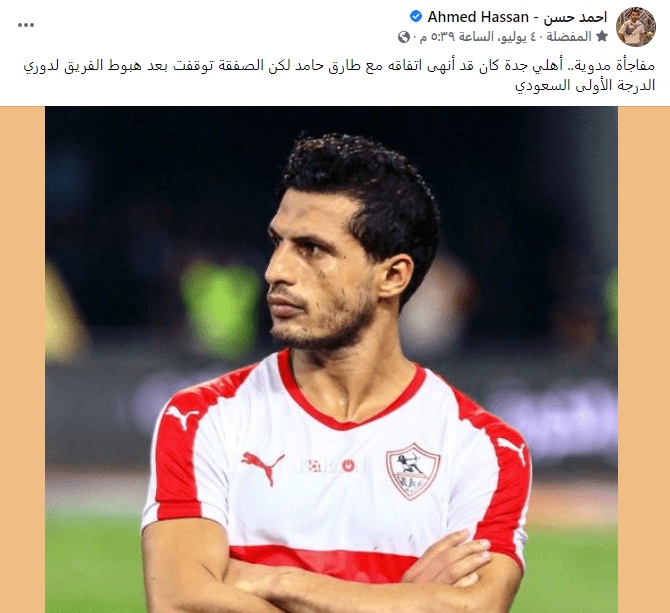Click the globe public privacy icon

[403, 37]
